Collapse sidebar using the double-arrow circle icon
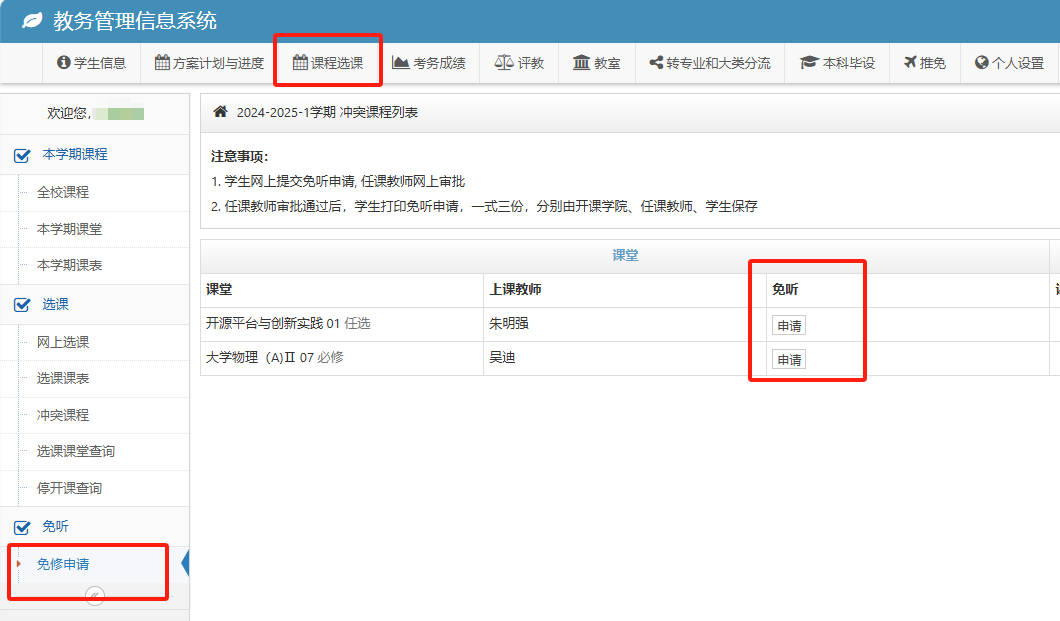The width and height of the screenshot is (1060, 621). pyautogui.click(x=94, y=596)
